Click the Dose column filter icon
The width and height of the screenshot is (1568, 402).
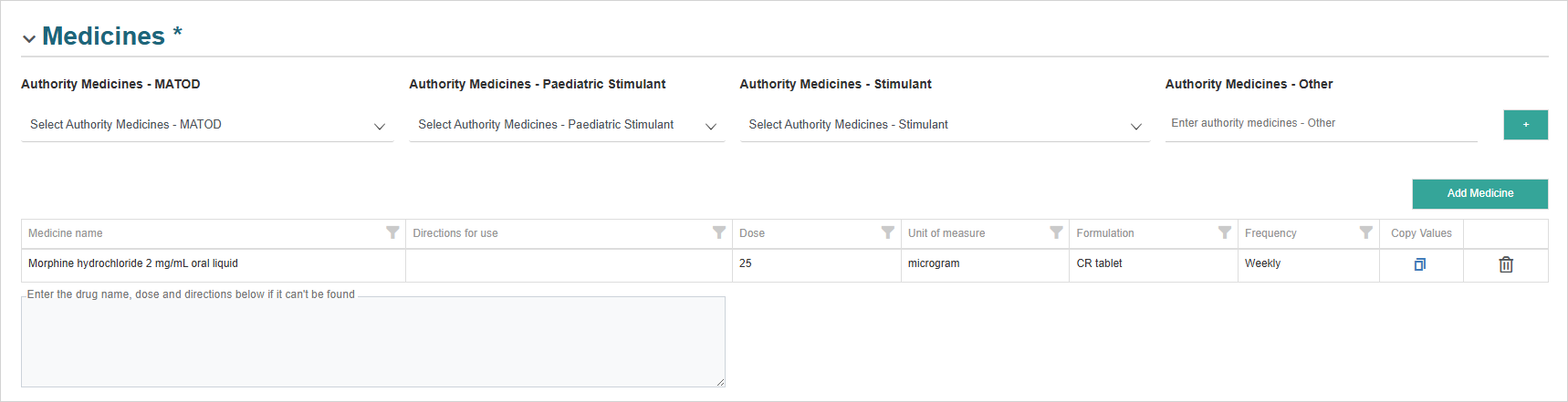(x=887, y=232)
